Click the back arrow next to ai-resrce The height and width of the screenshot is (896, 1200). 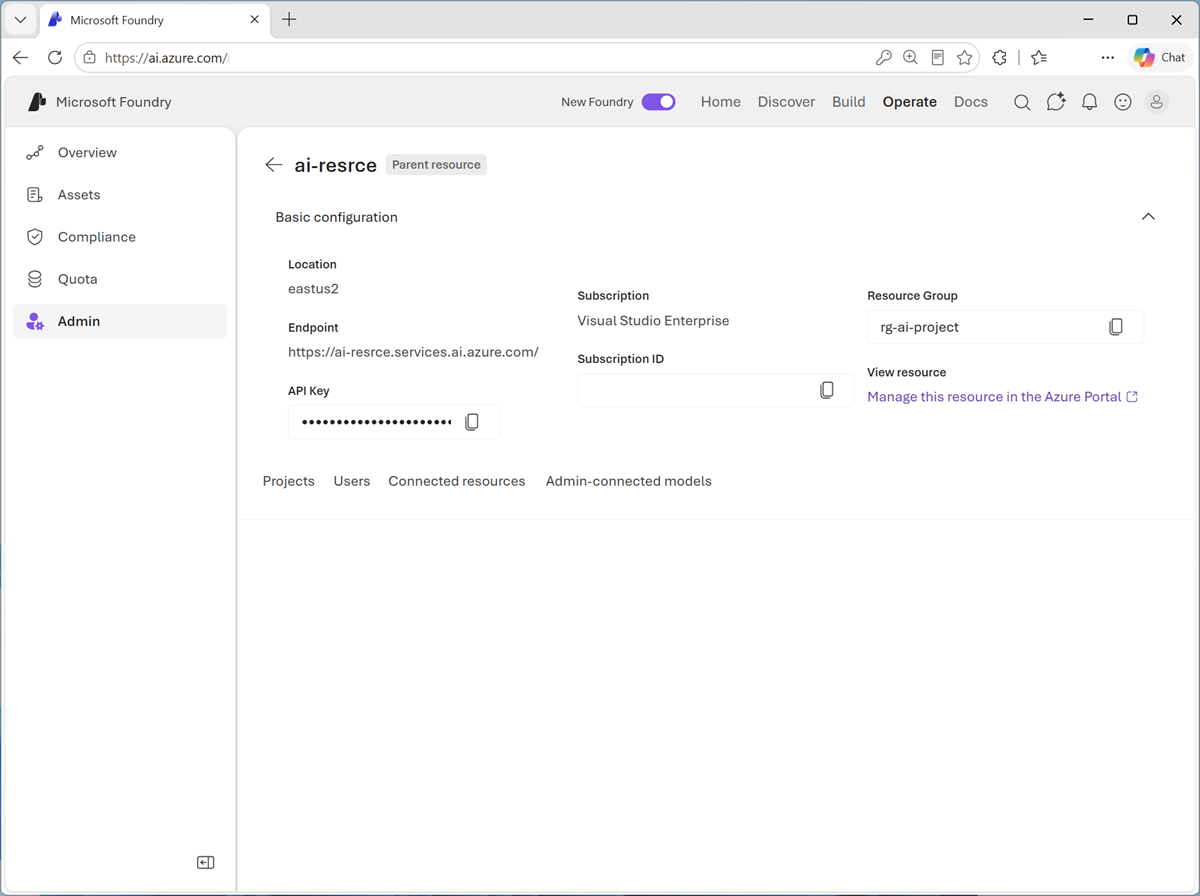click(x=274, y=165)
